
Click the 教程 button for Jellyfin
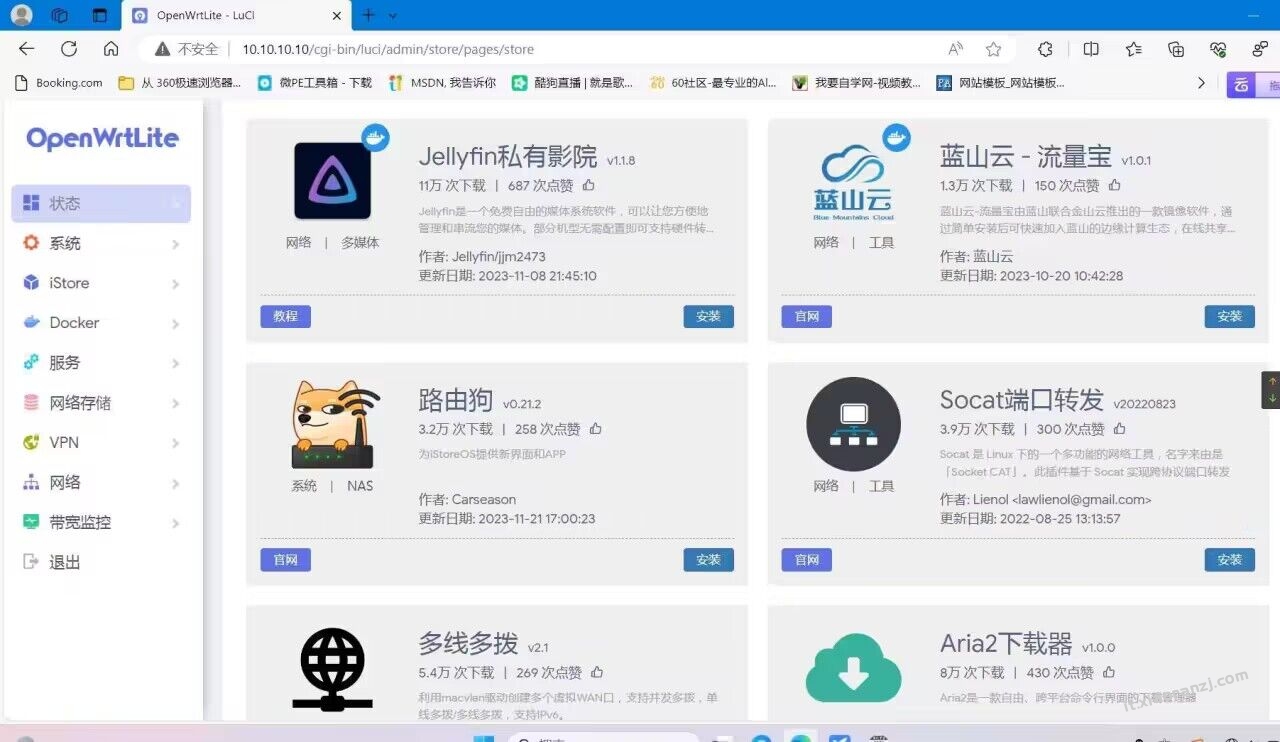pyautogui.click(x=285, y=316)
